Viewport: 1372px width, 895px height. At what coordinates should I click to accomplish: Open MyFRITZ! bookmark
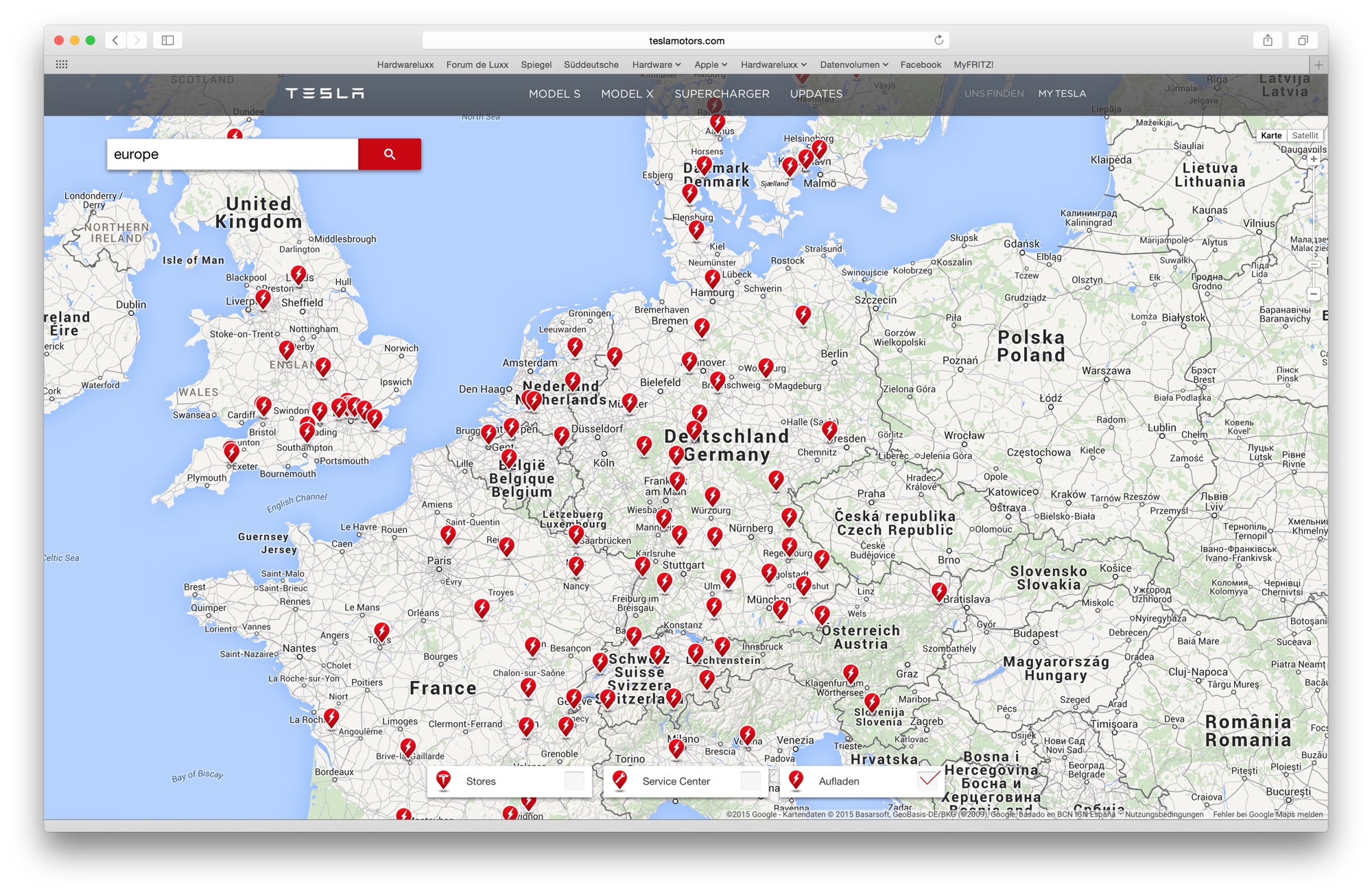point(973,64)
